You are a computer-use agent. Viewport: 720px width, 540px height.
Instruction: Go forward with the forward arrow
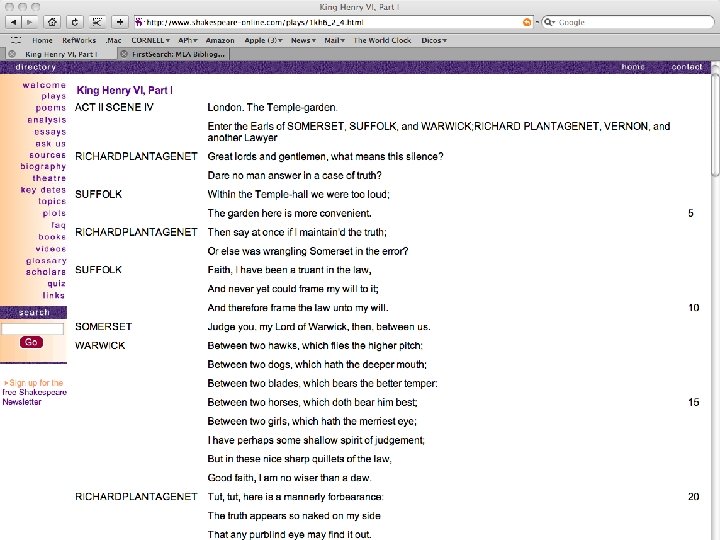29,22
